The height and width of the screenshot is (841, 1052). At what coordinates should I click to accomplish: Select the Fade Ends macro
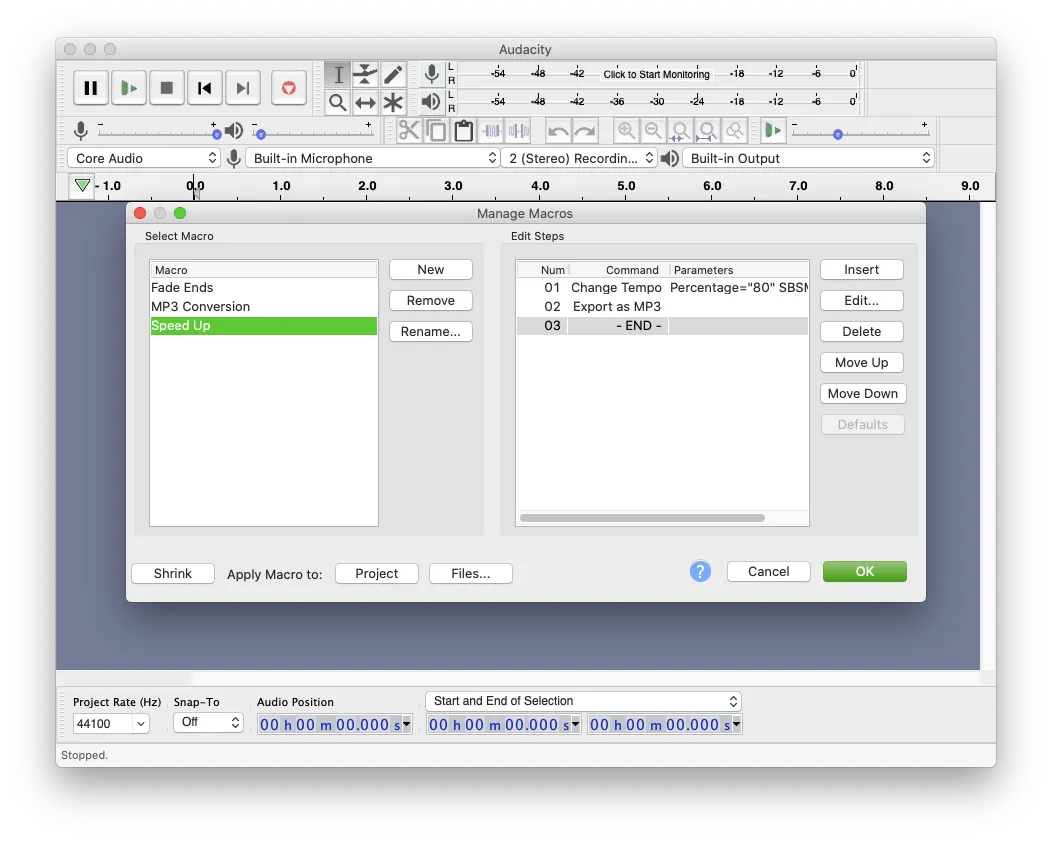coord(183,287)
